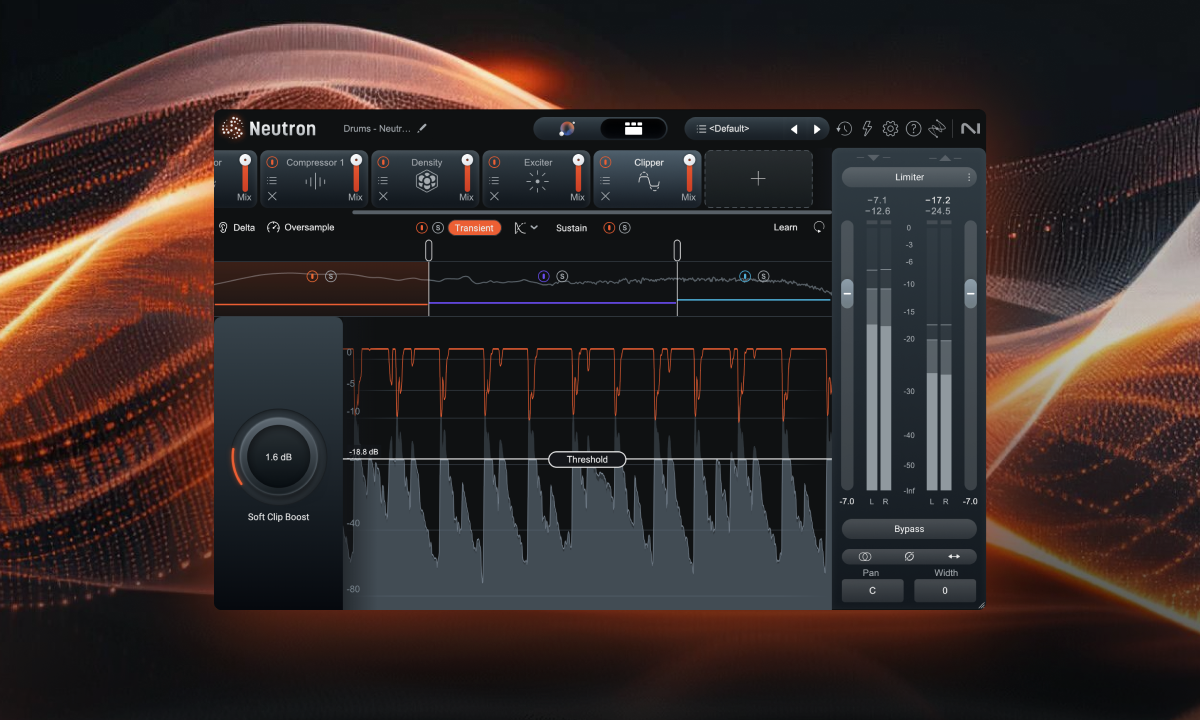The image size is (1200, 720).
Task: Solo the blue high band
Action: pyautogui.click(x=764, y=276)
